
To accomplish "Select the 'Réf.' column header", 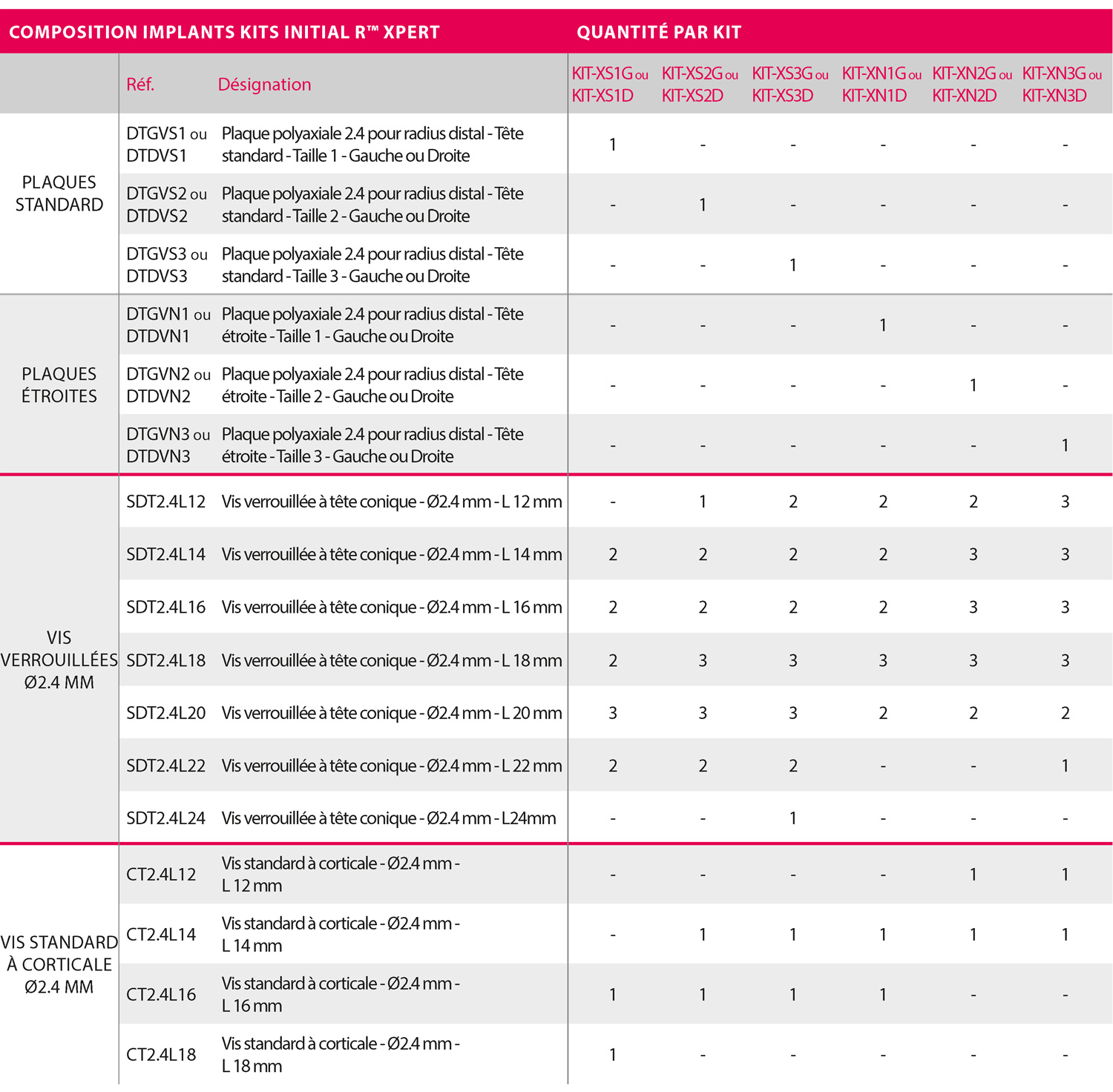I will [x=140, y=85].
